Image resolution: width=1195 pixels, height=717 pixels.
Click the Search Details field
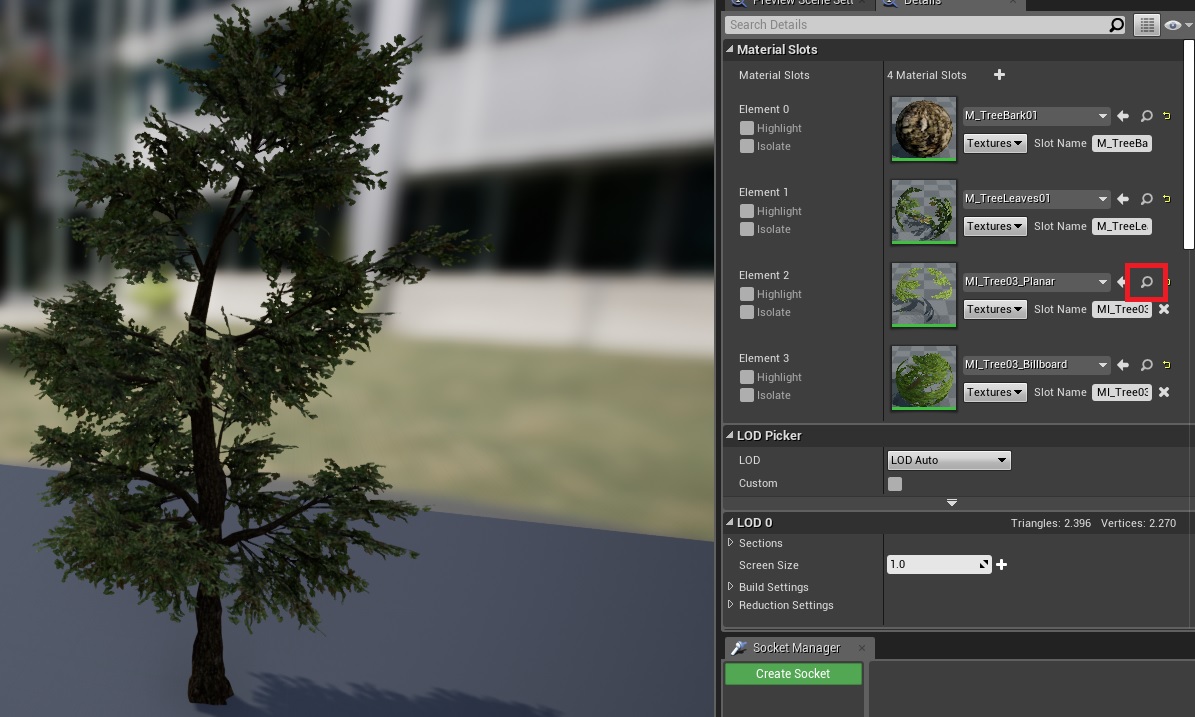[x=915, y=25]
